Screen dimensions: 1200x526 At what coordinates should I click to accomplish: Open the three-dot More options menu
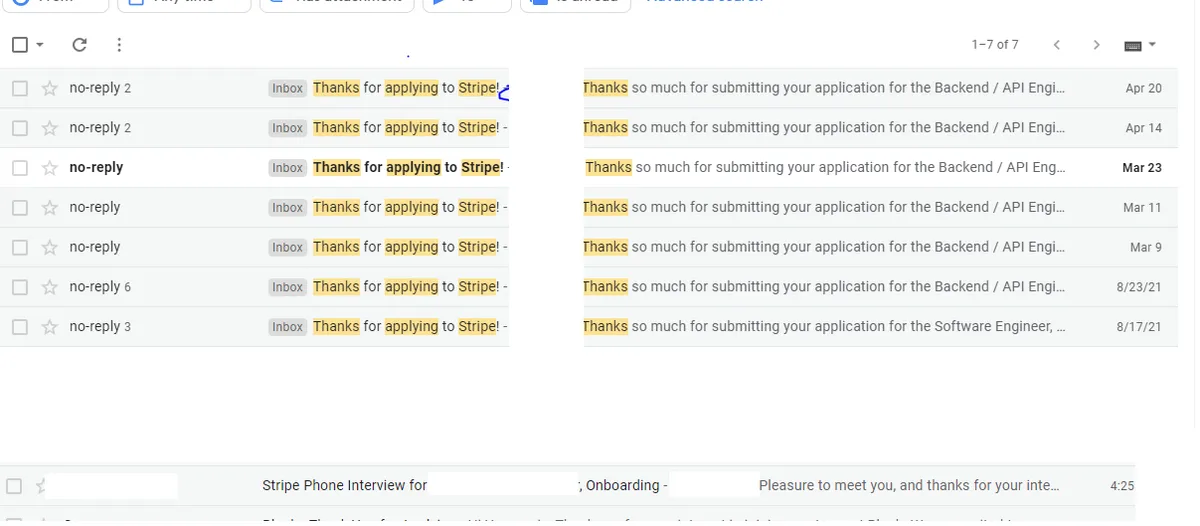click(x=119, y=45)
